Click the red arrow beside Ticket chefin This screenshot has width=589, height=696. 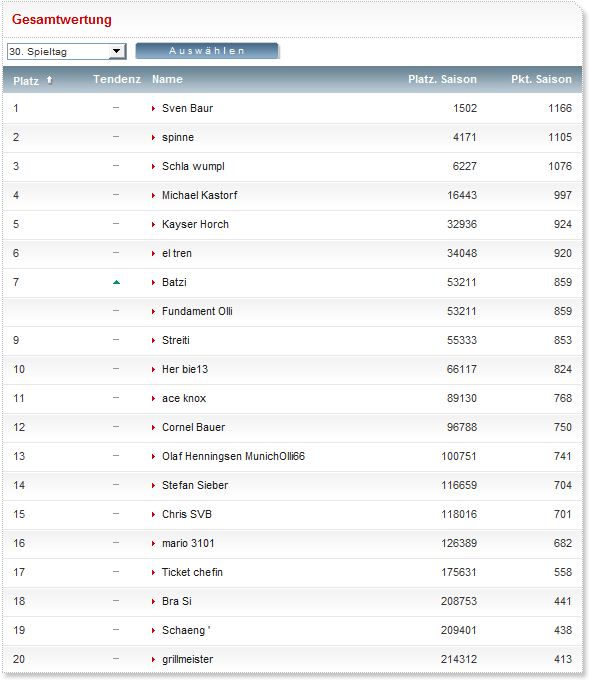coord(154,573)
